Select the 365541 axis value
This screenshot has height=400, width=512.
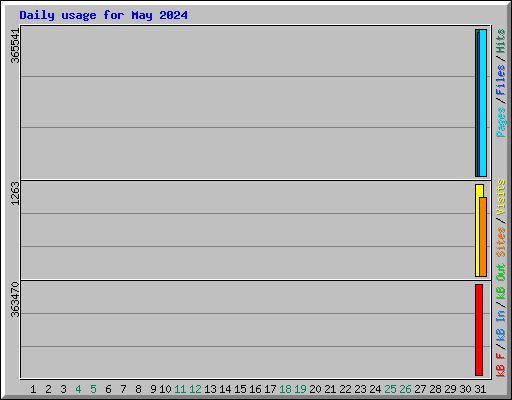point(15,46)
